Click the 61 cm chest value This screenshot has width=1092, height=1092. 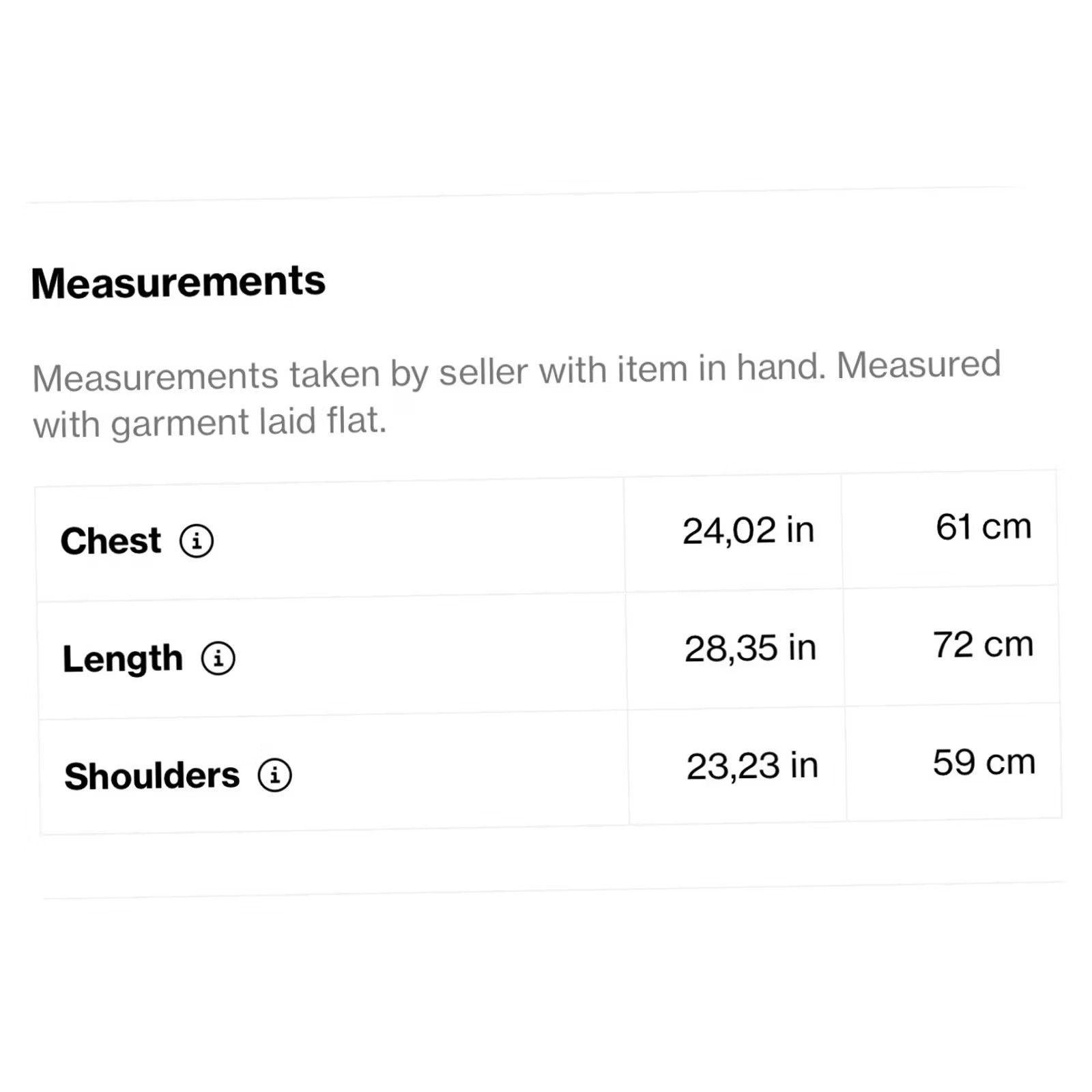[983, 527]
